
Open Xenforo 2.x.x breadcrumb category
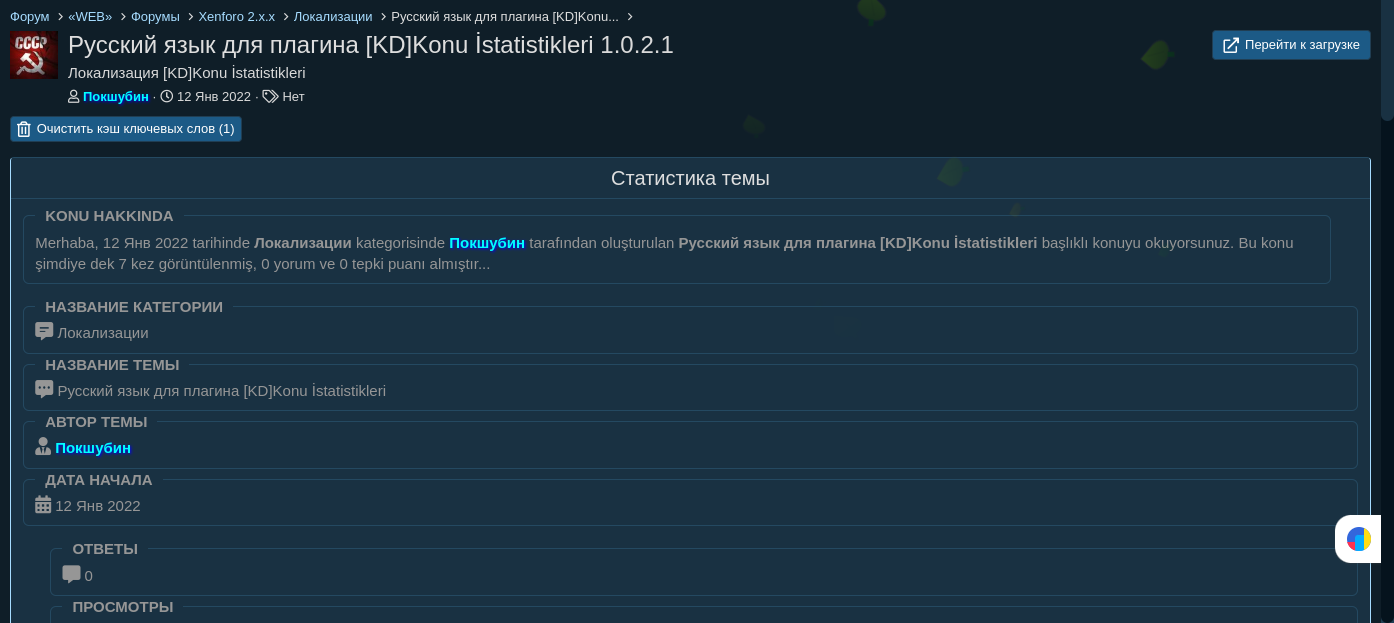coord(236,17)
